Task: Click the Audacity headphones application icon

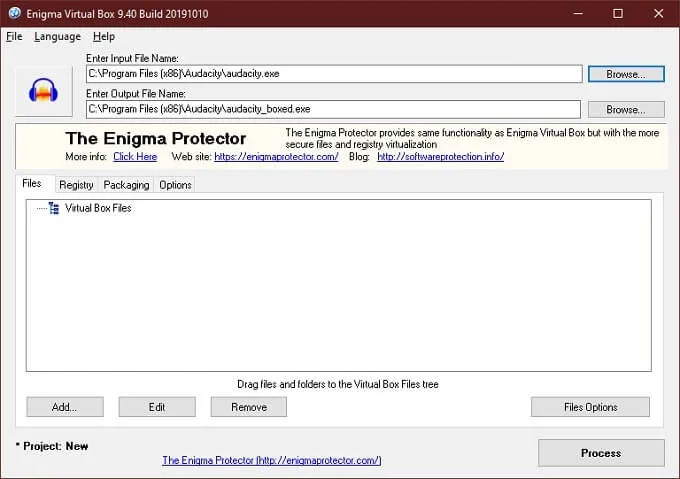Action: coord(43,92)
